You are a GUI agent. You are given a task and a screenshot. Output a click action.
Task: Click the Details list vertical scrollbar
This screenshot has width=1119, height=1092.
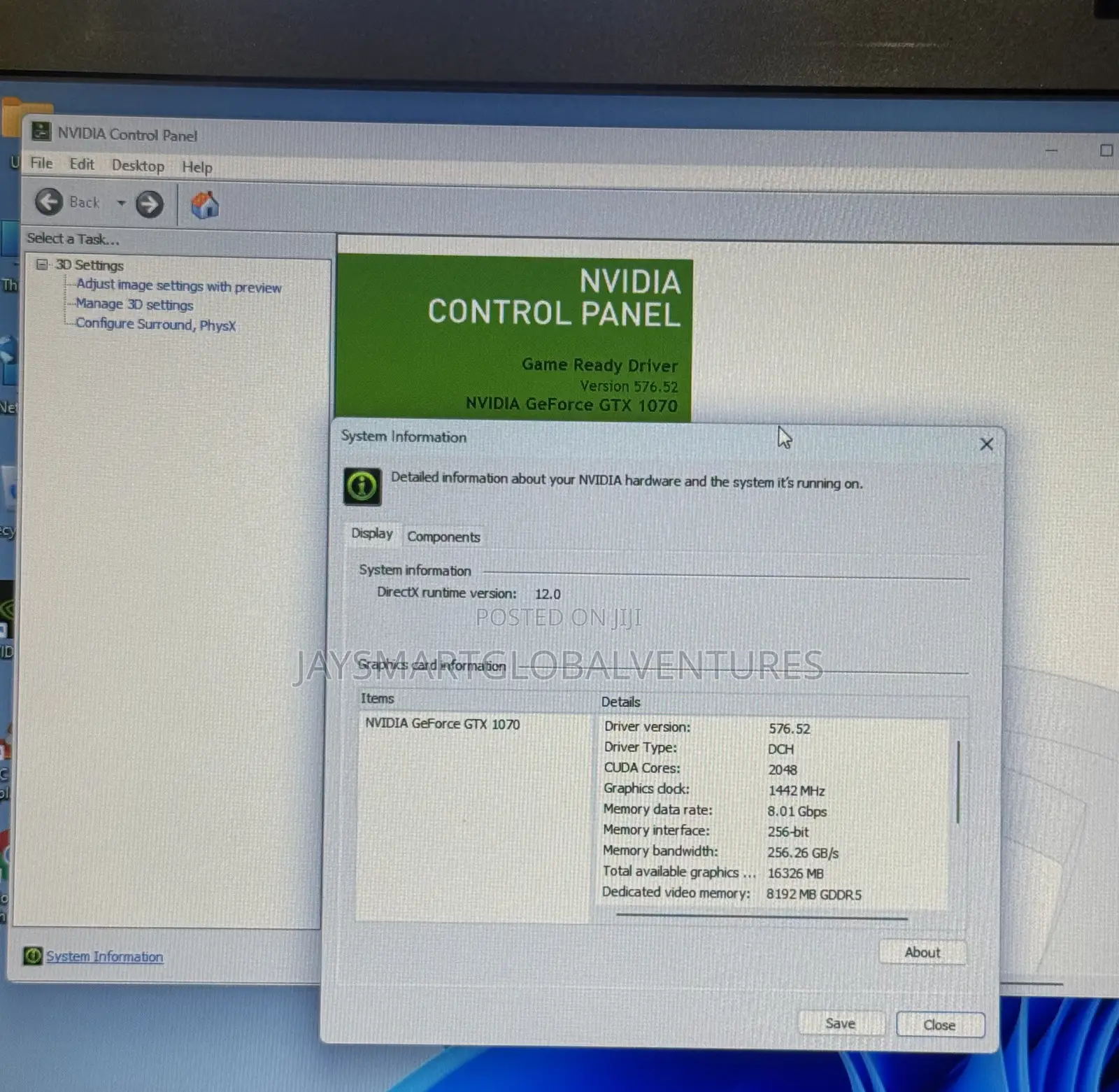pos(957,781)
